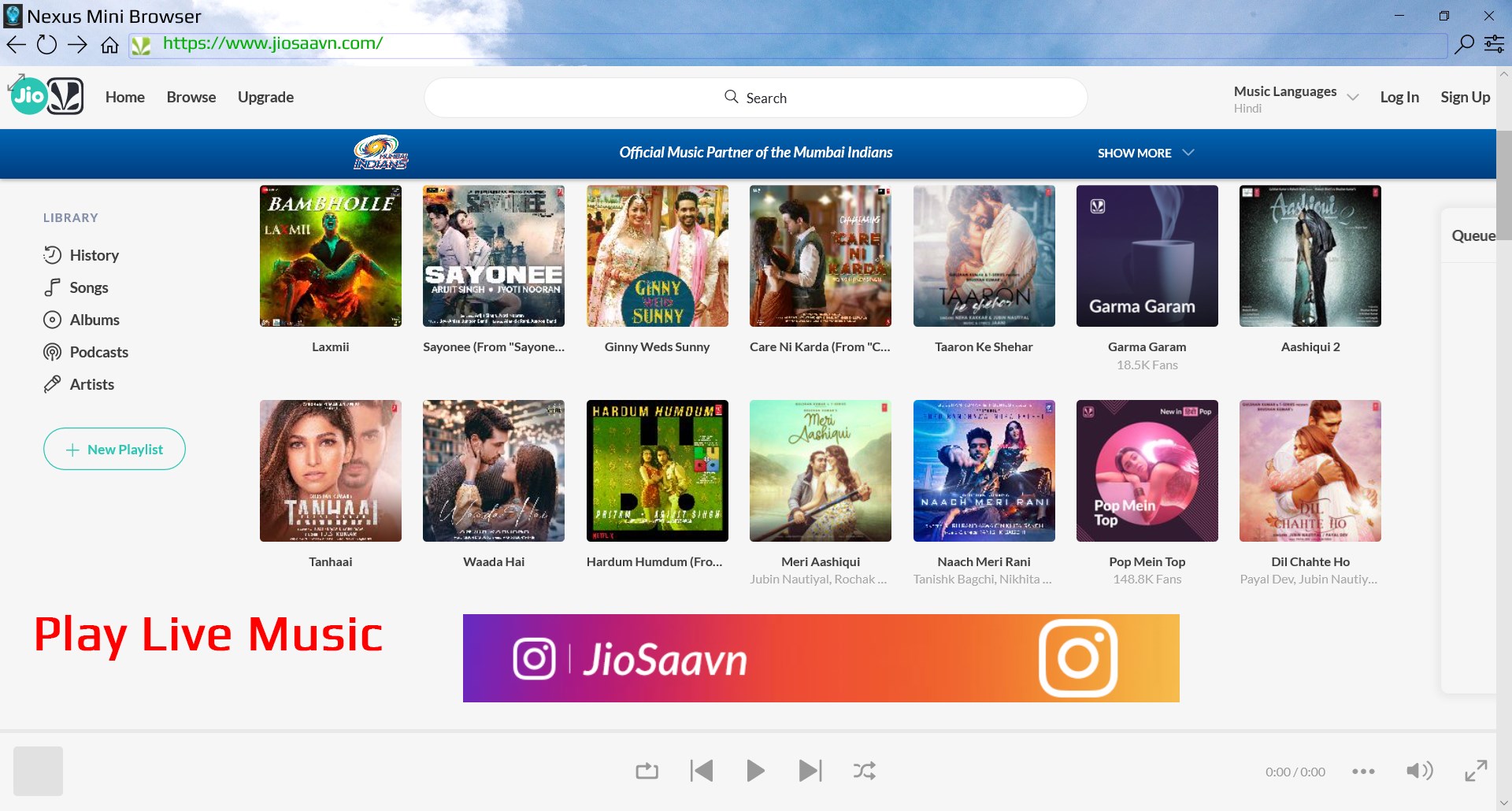
Task: Open the Taaron Ke Shehar cover
Action: [984, 256]
